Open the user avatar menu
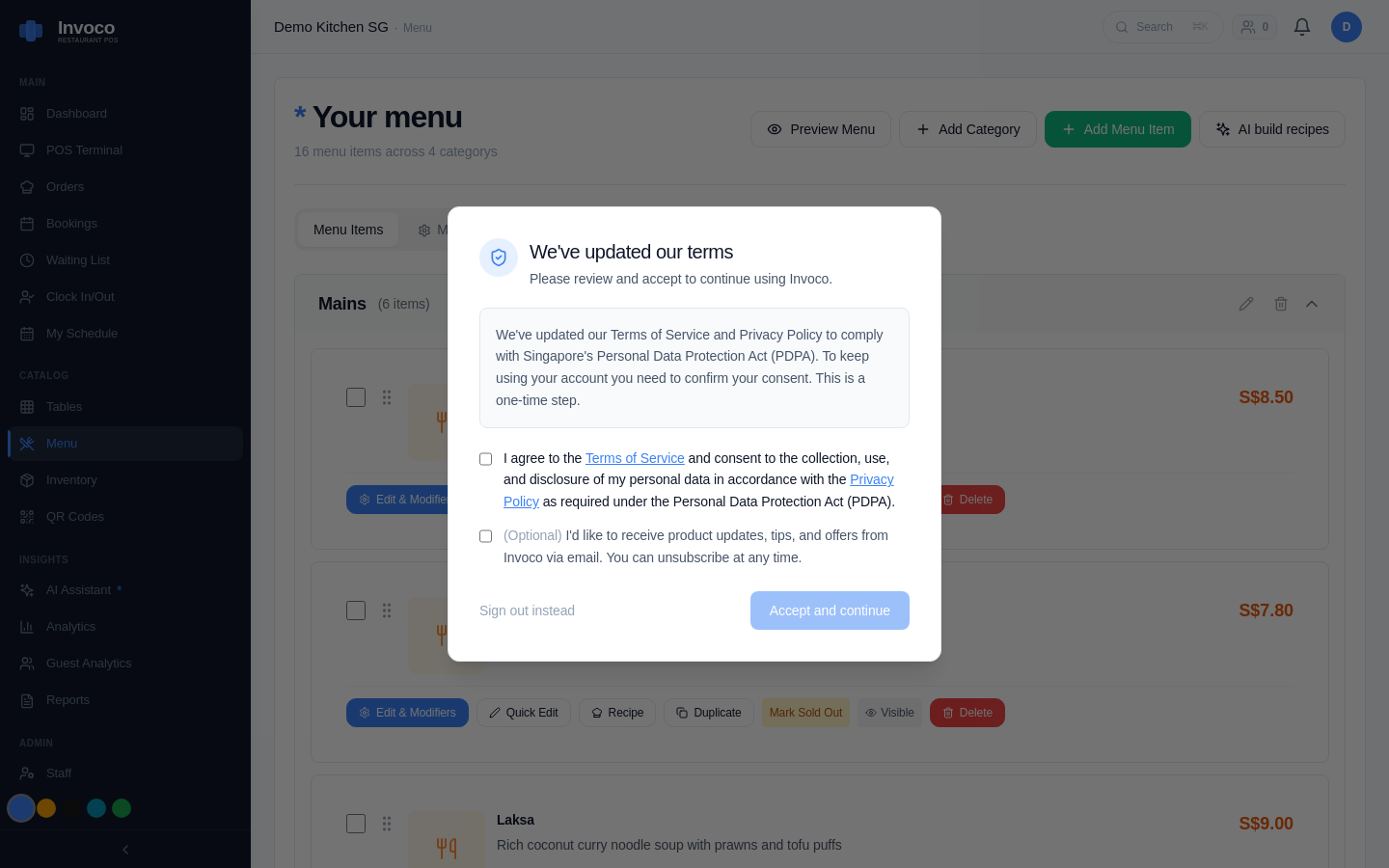Screen dimensions: 1389x868 click(1347, 27)
